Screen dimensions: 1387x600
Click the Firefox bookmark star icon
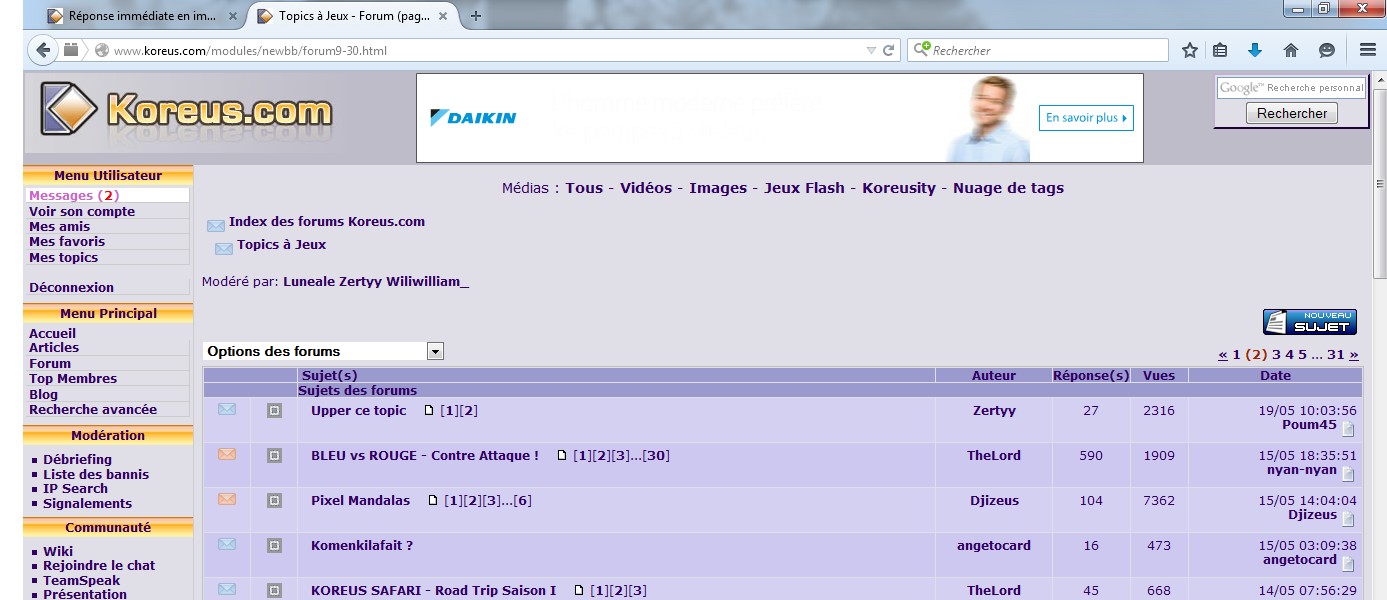pyautogui.click(x=1190, y=50)
